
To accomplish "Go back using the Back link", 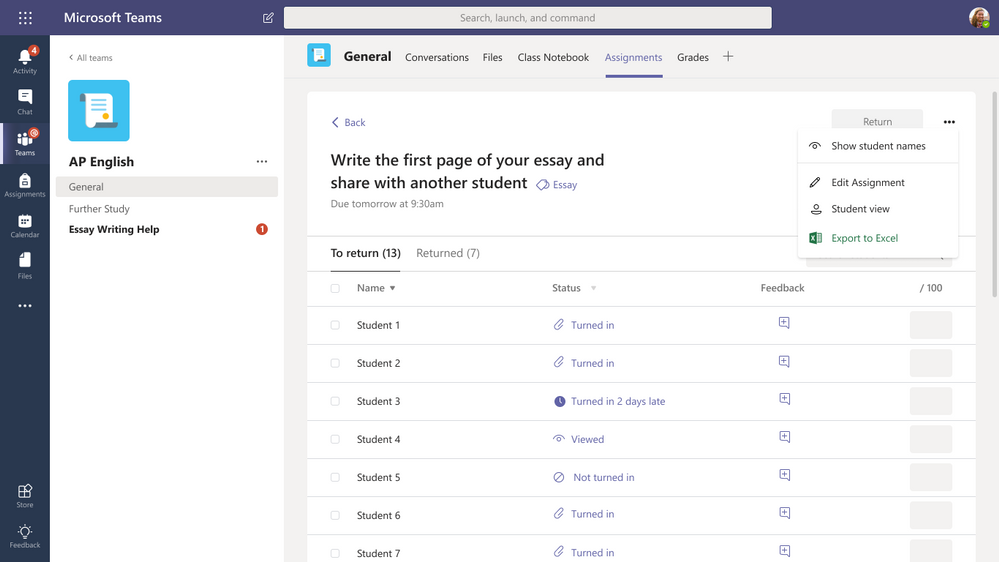I will tap(349, 122).
